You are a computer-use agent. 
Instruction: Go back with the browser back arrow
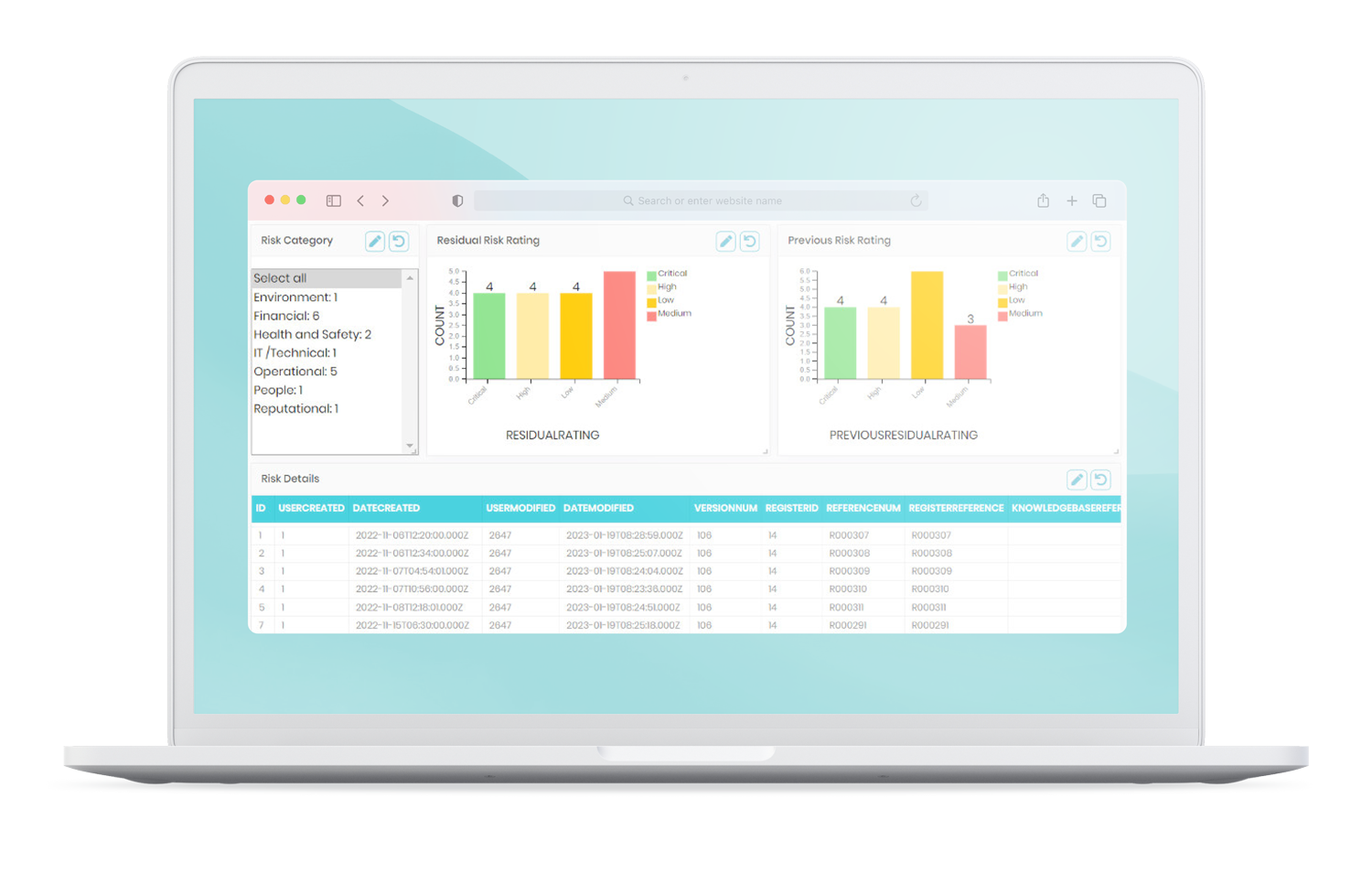tap(360, 200)
